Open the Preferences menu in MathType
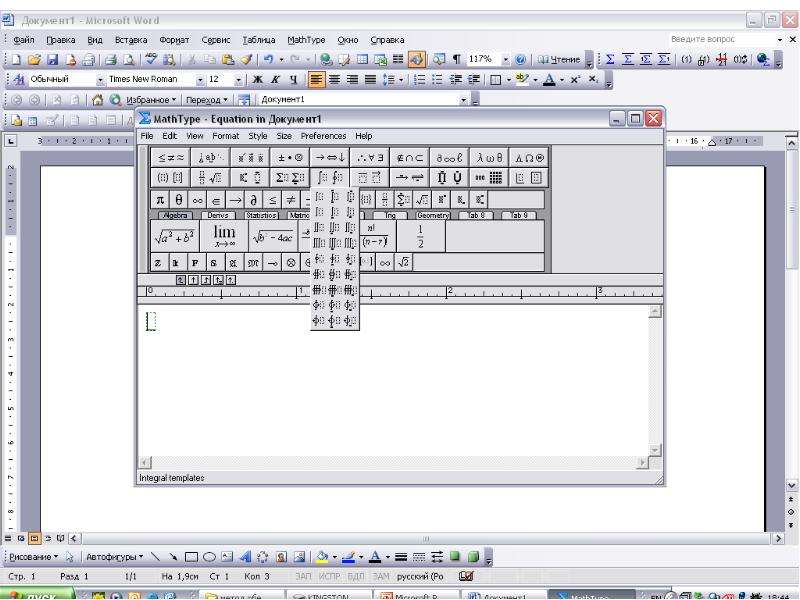 (323, 136)
